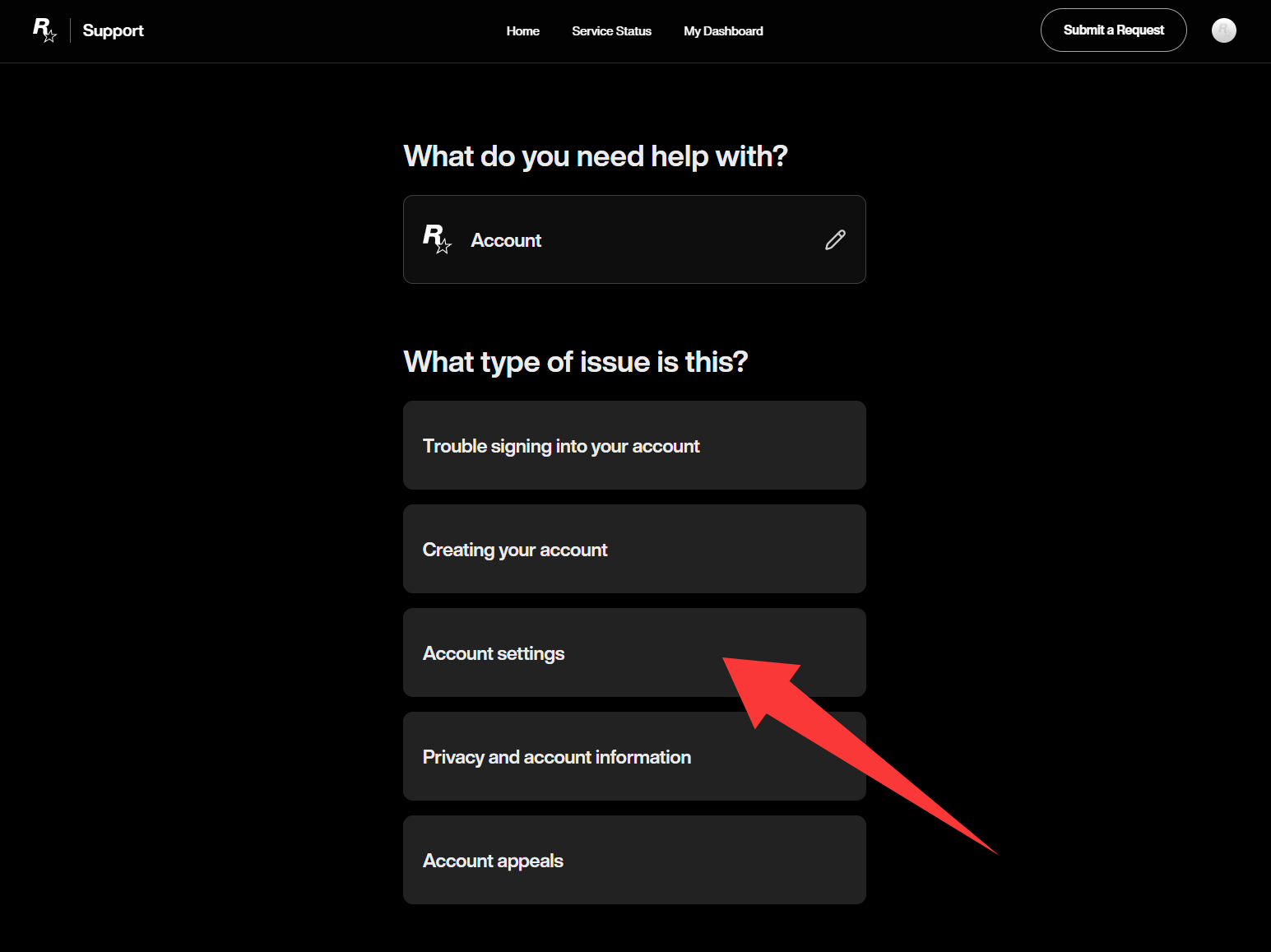This screenshot has width=1271, height=952.
Task: Go to the Home page
Action: click(522, 31)
